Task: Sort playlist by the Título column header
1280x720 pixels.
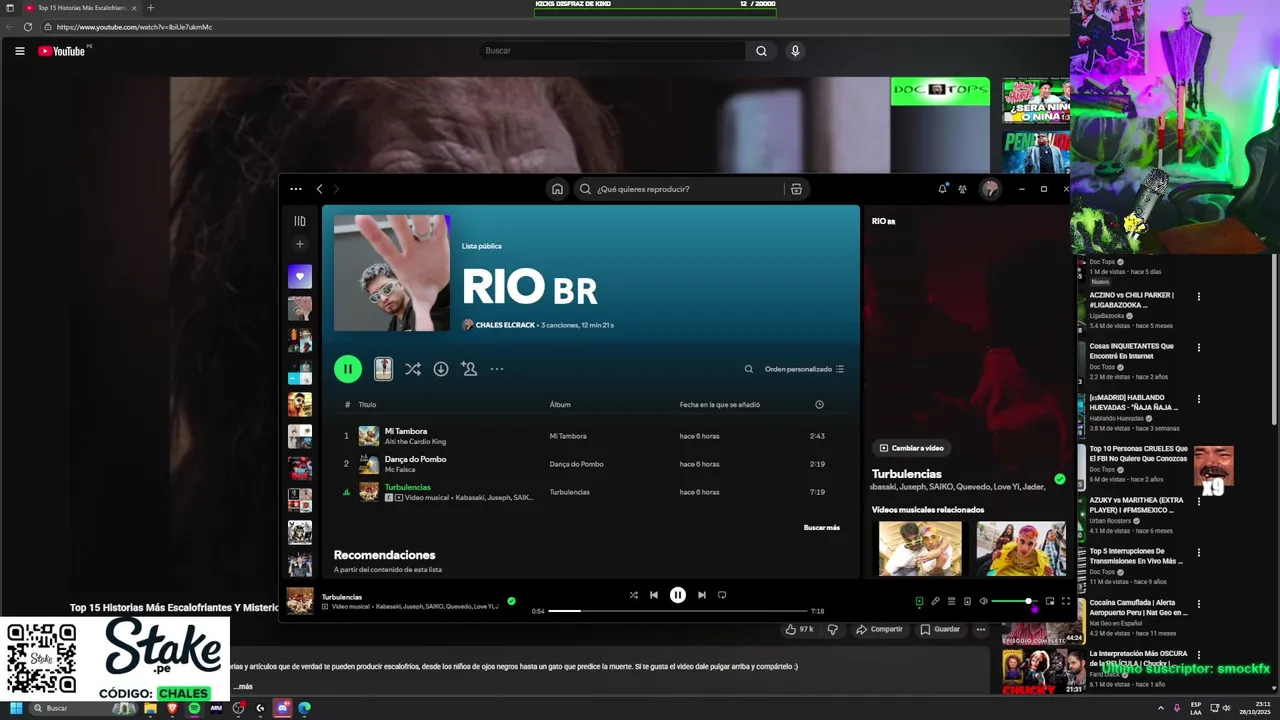Action: point(367,405)
